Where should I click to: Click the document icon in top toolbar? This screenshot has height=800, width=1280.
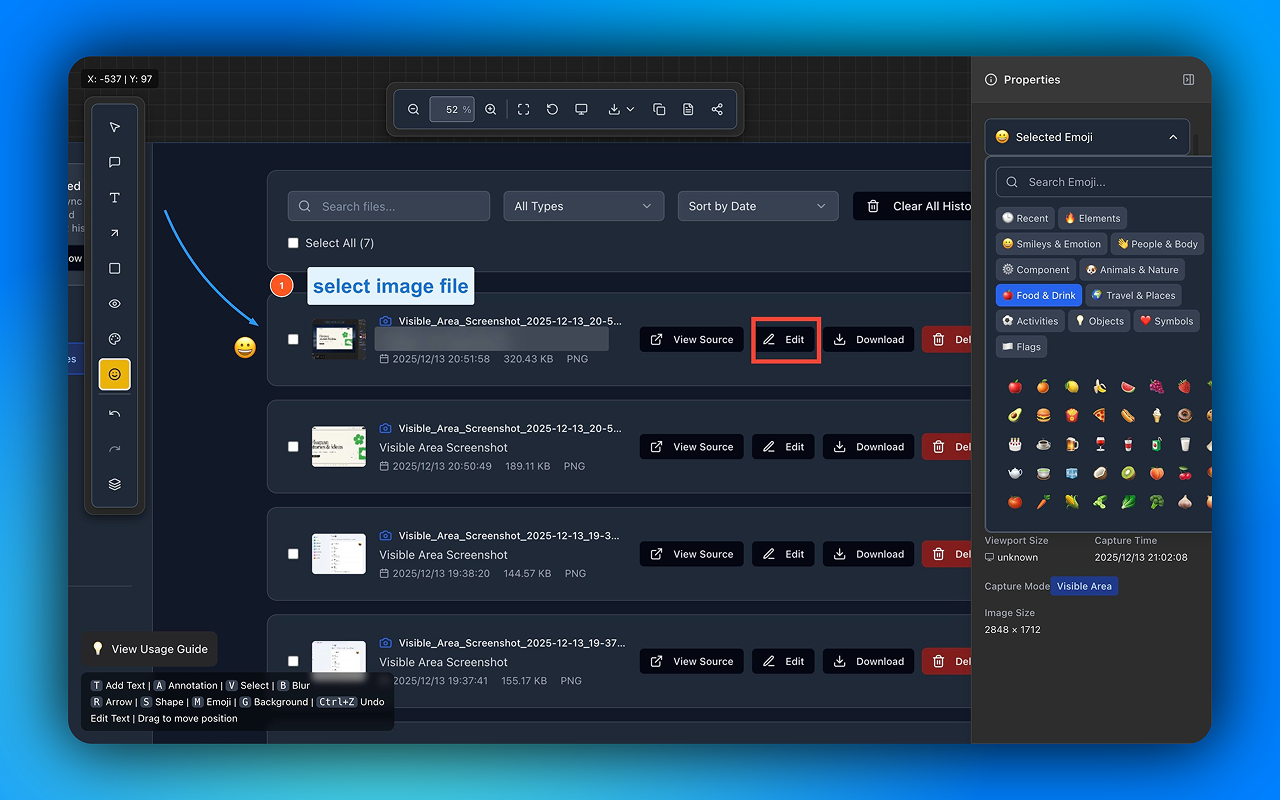coord(688,109)
